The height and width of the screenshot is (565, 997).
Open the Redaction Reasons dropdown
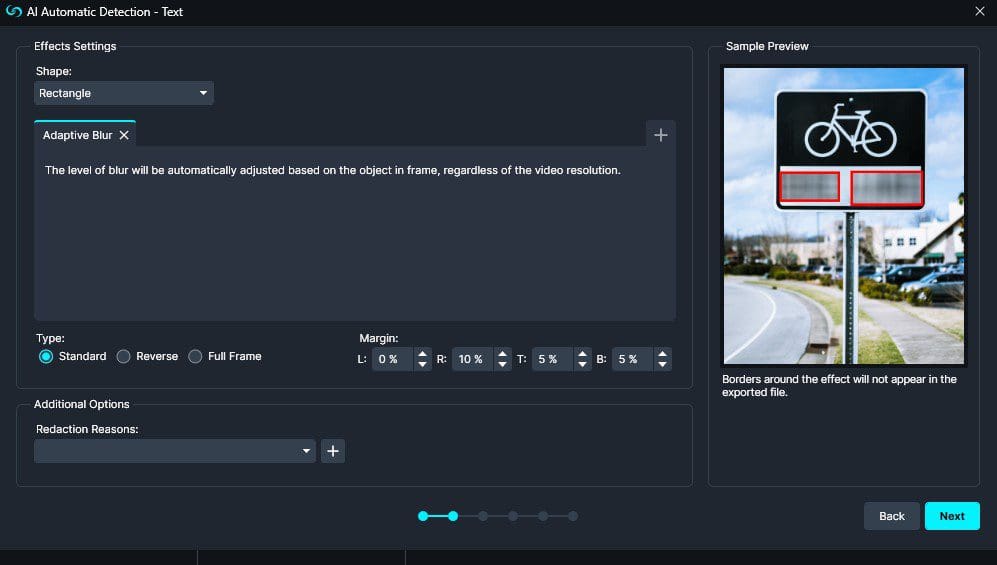tap(175, 451)
